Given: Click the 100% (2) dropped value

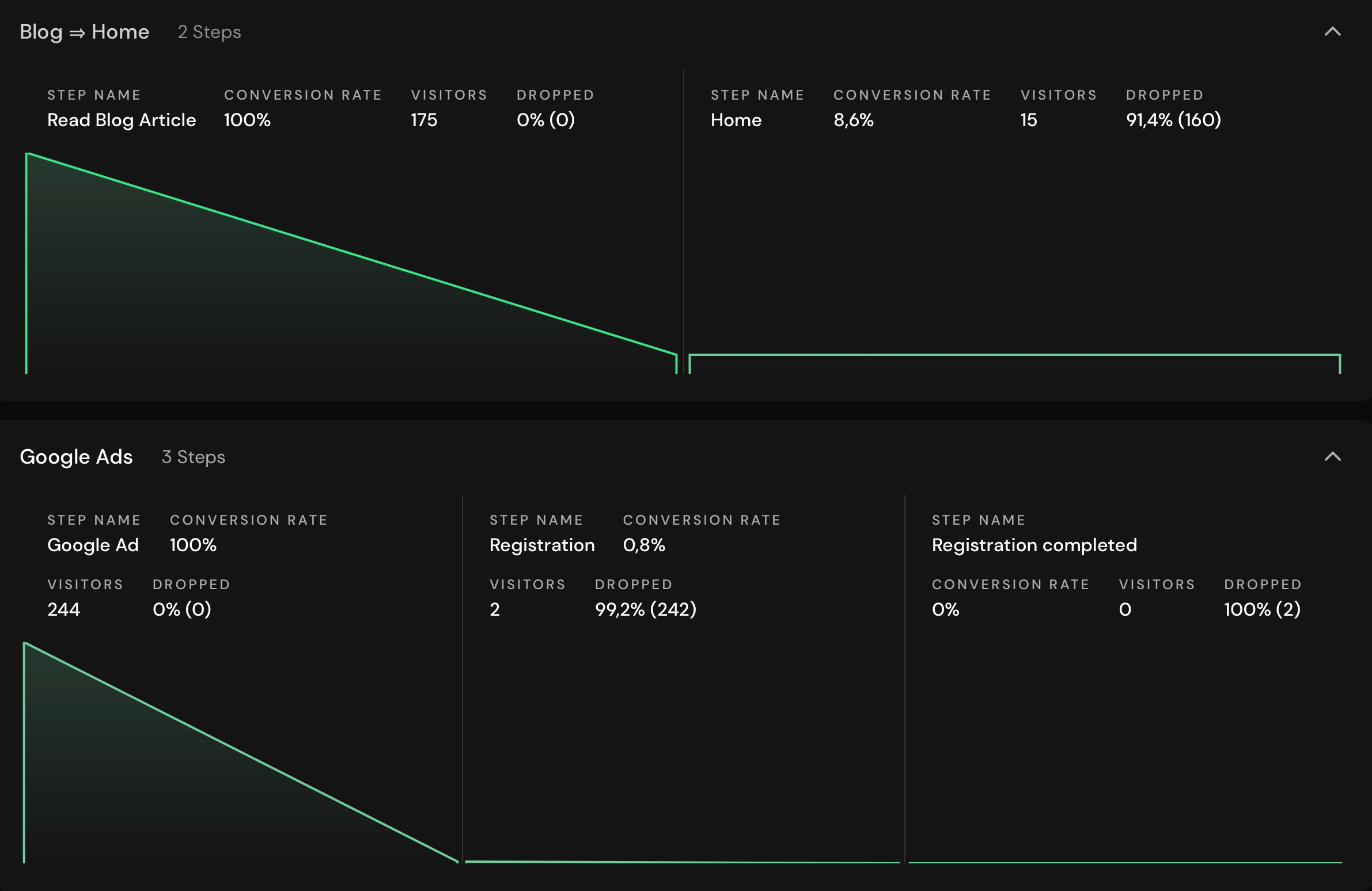Looking at the screenshot, I should click(1262, 610).
